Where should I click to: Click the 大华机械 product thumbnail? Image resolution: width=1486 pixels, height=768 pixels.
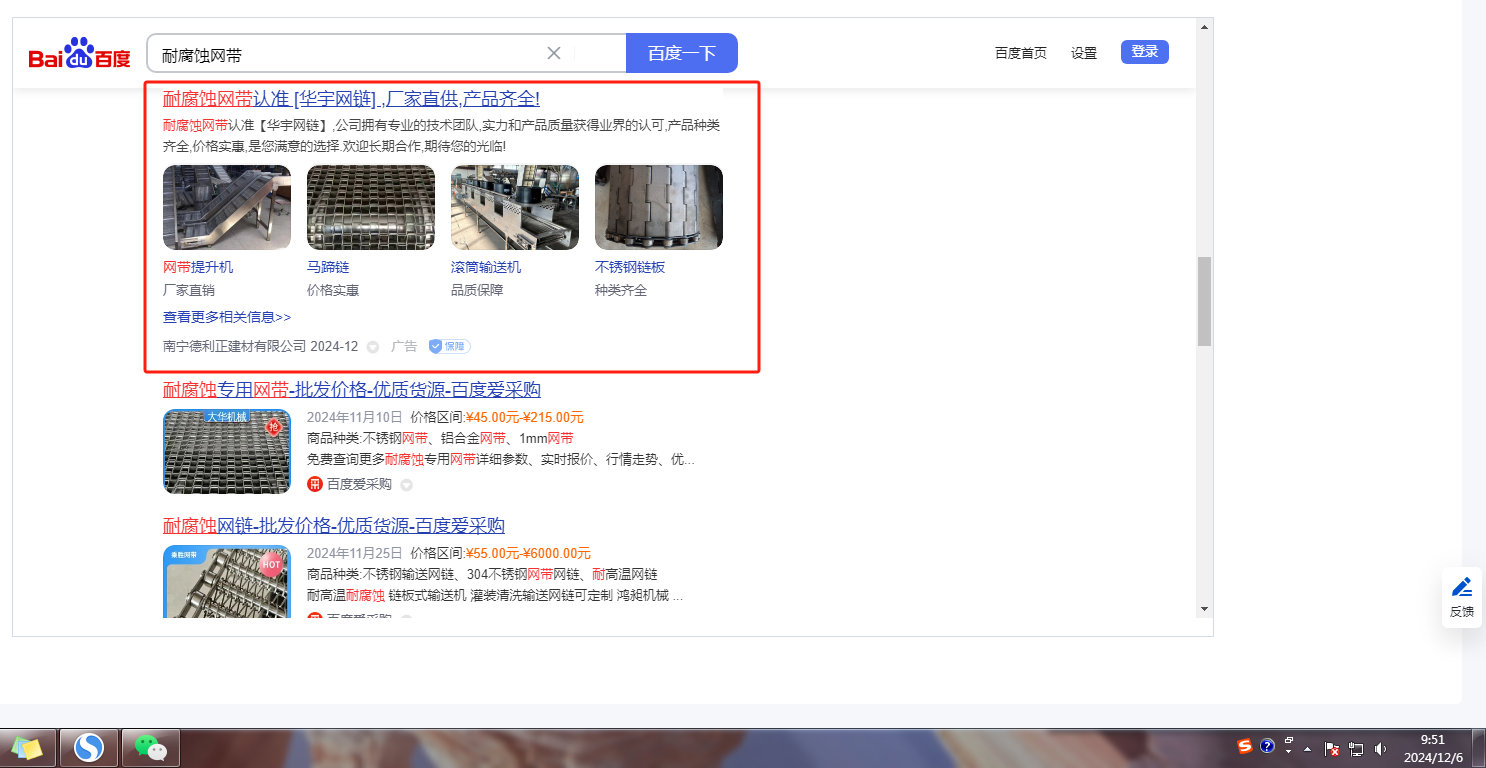[227, 452]
